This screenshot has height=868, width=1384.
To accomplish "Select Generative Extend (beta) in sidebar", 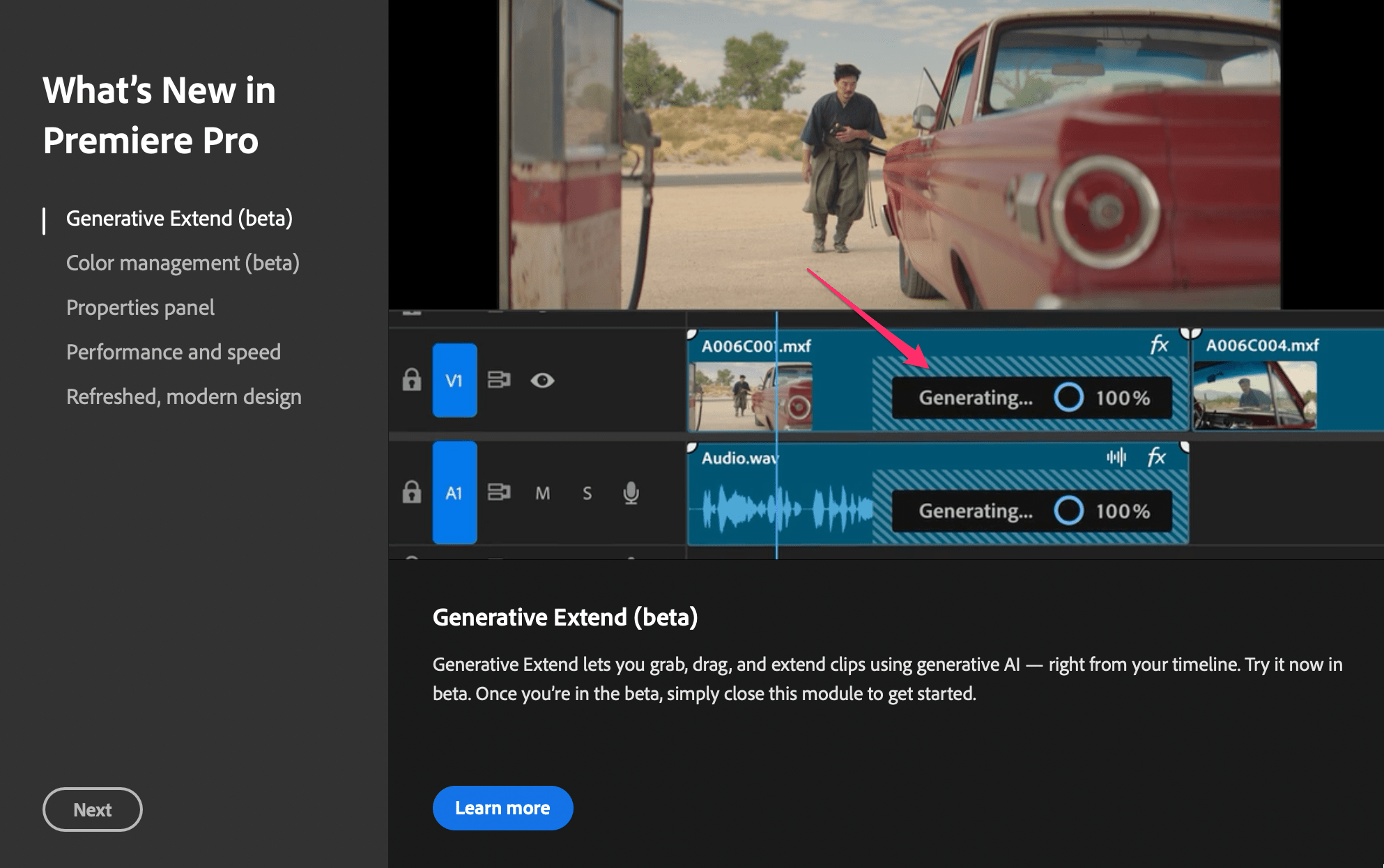I will 179,219.
